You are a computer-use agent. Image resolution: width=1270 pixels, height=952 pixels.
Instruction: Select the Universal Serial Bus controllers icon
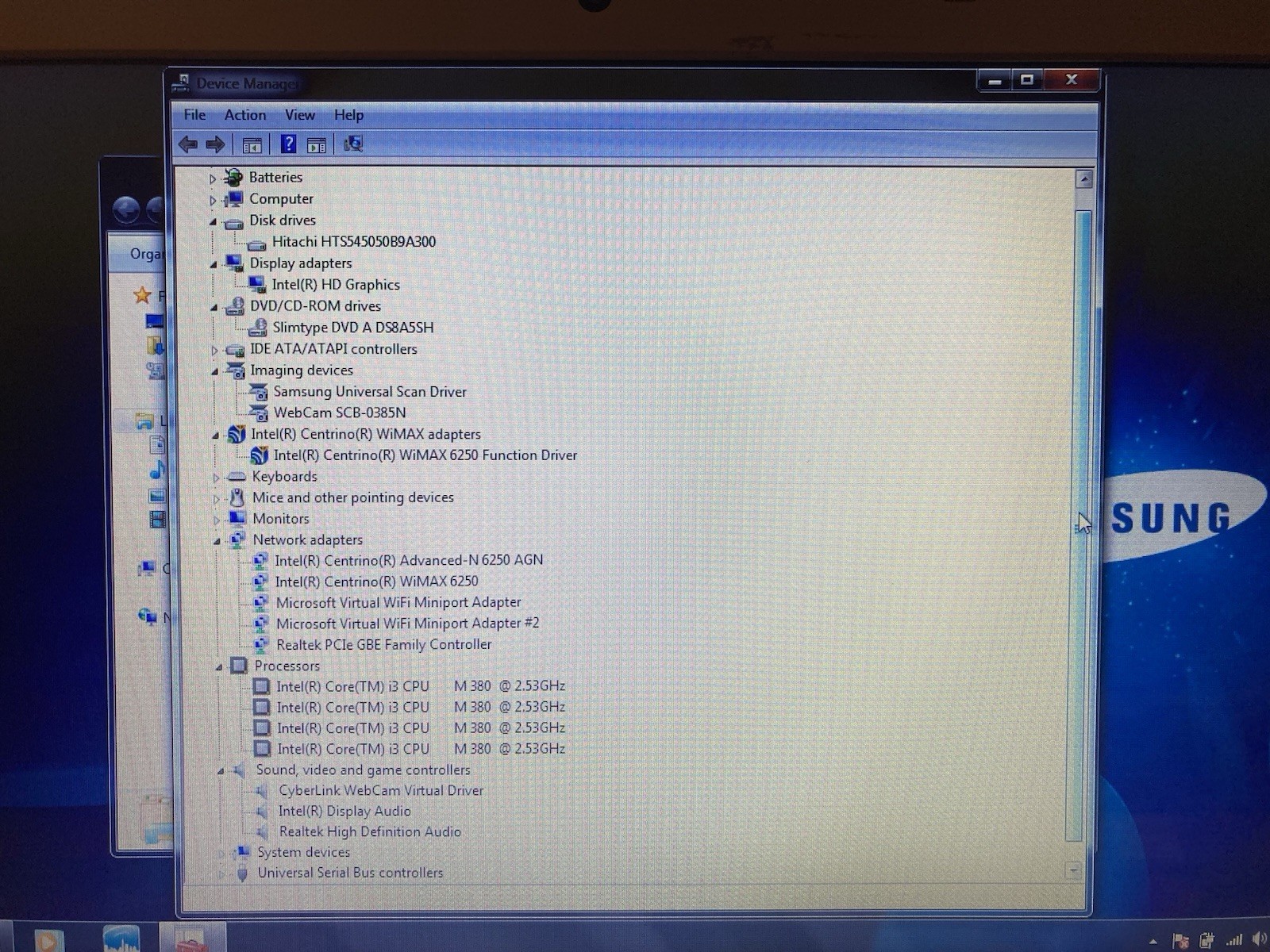coord(243,873)
